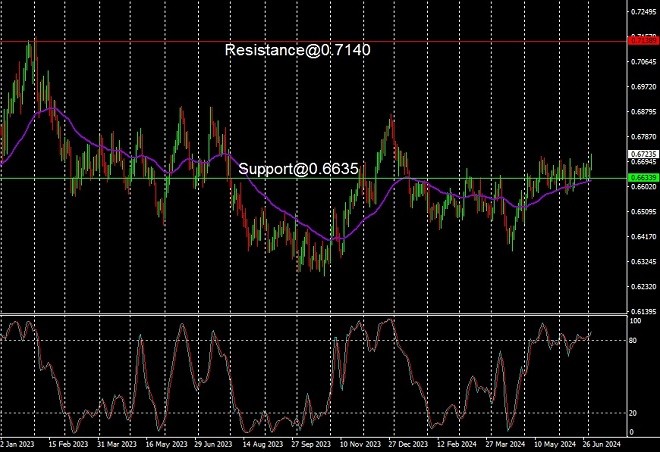Click the red 0.71389 price tag
This screenshot has width=660, height=452.
643,40
